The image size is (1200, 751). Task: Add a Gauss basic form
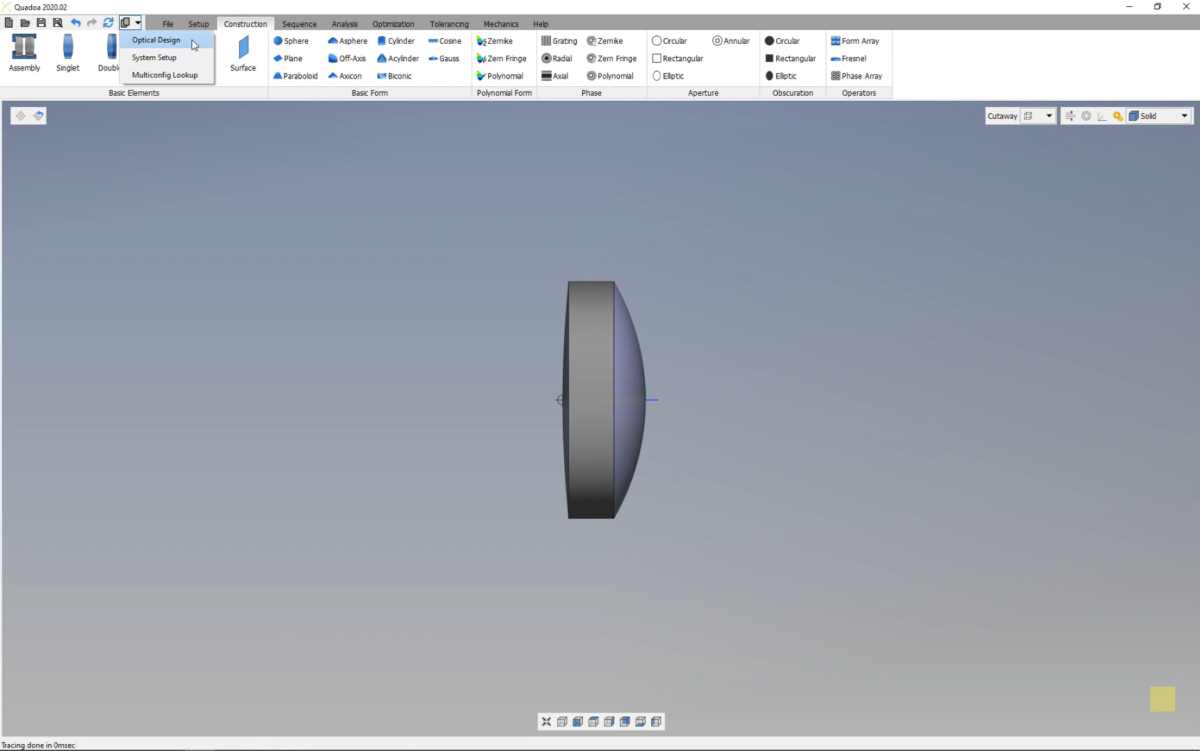tap(444, 59)
